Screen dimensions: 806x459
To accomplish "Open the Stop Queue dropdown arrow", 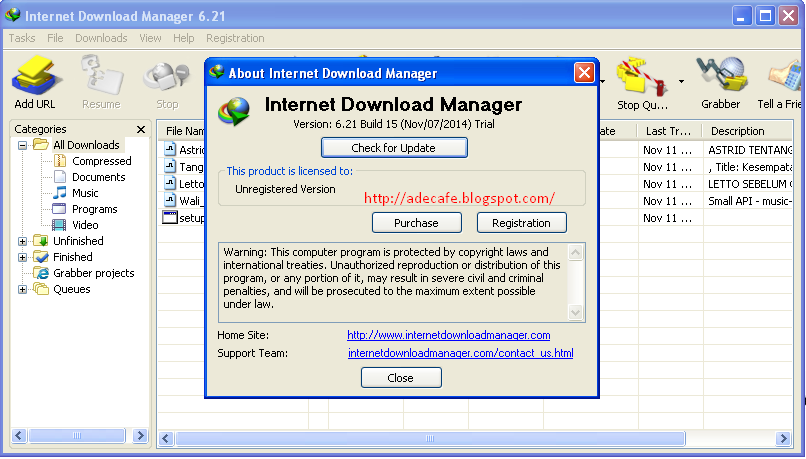I will tap(681, 81).
